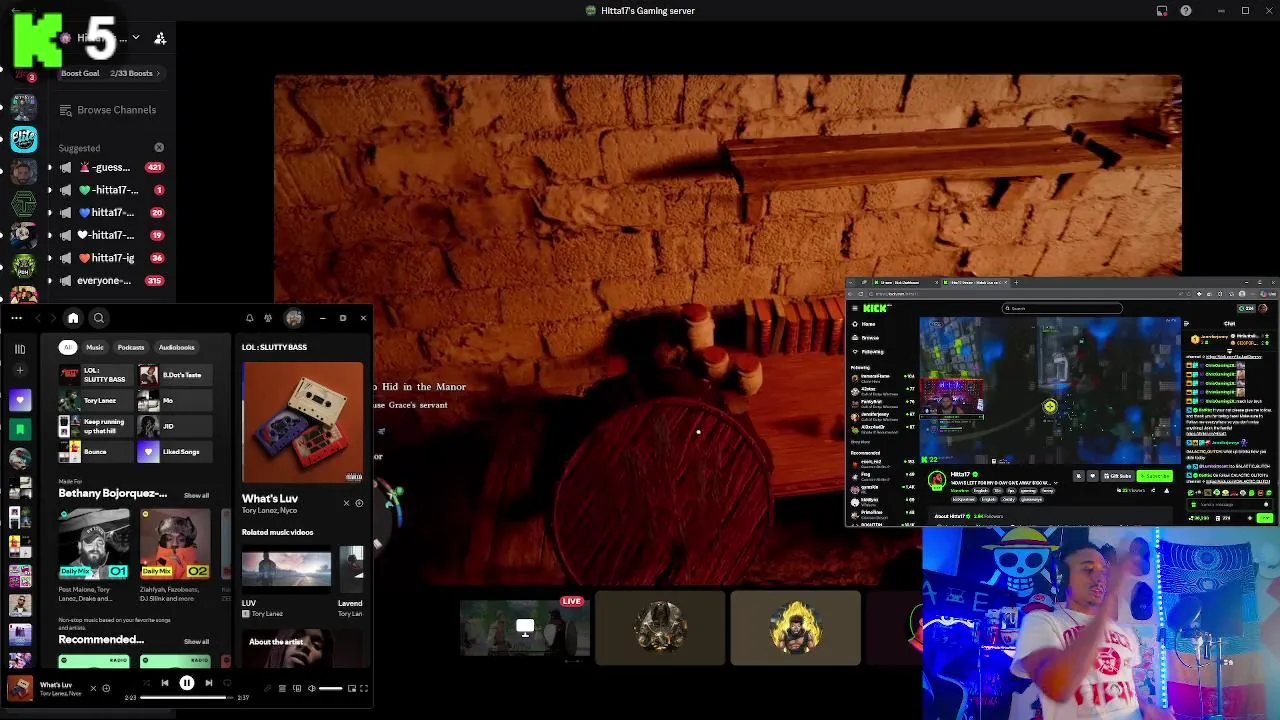Open Keep running up that hill tile

[96, 426]
